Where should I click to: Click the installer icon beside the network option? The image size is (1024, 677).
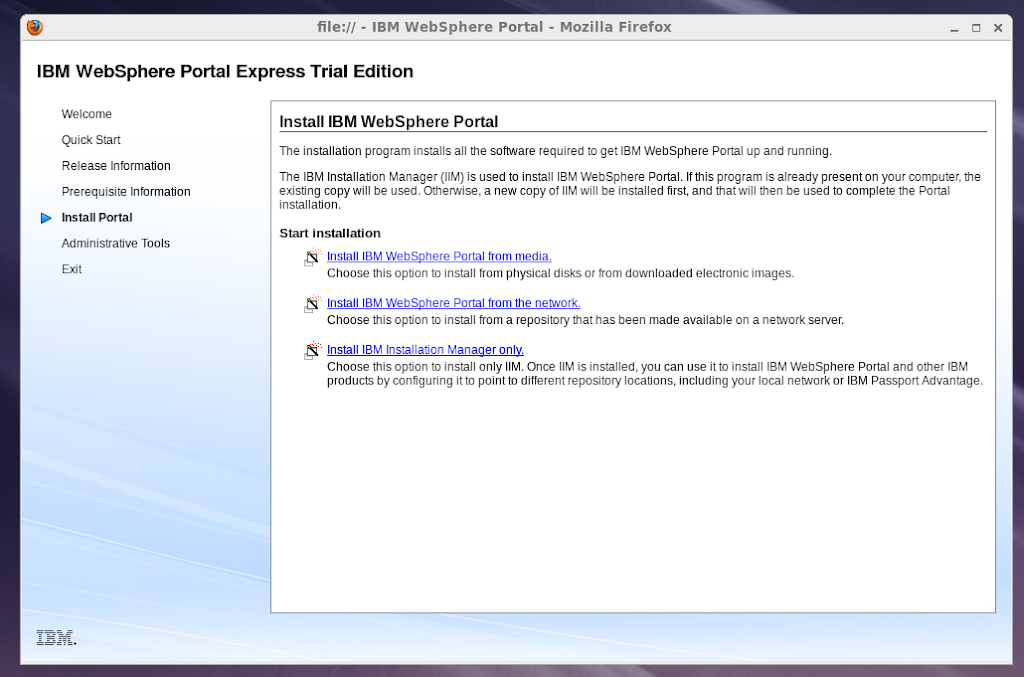click(x=311, y=304)
